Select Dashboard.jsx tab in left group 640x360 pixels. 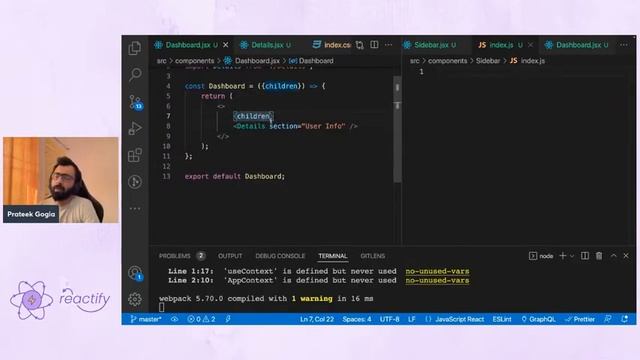click(x=187, y=45)
